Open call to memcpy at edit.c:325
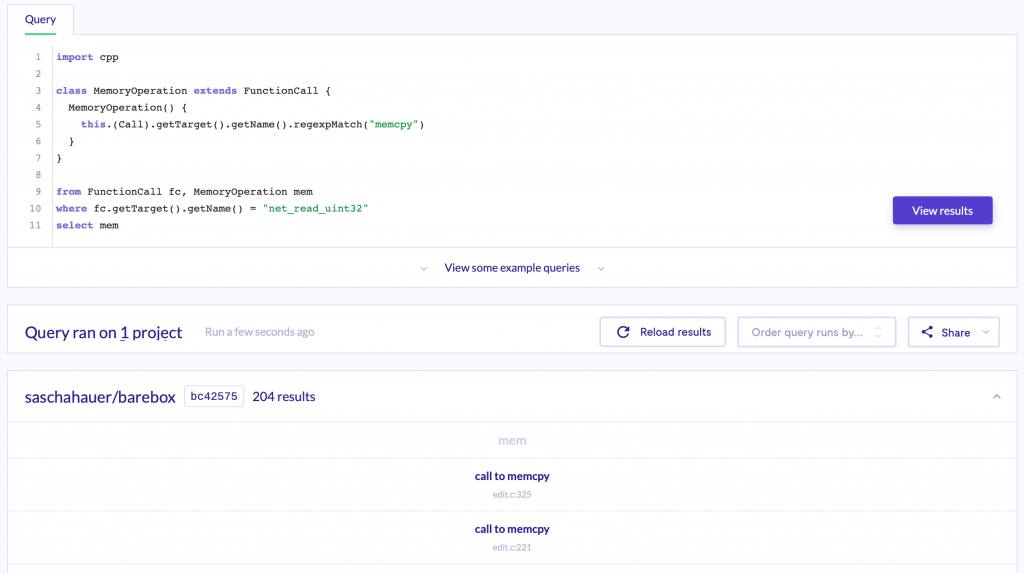The width and height of the screenshot is (1024, 573). pos(512,476)
